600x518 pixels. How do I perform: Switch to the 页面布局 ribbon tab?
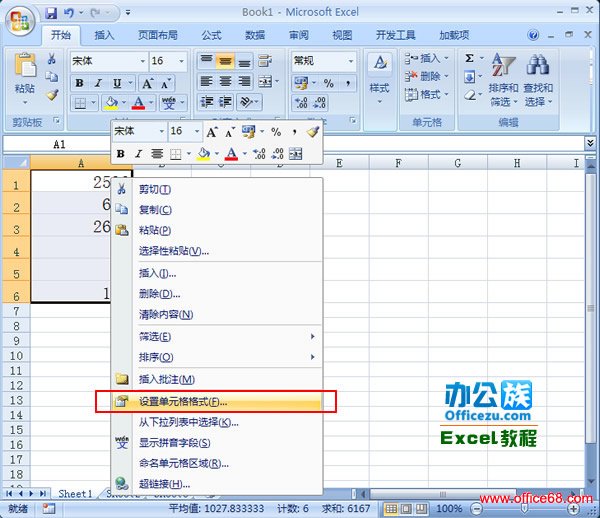point(158,35)
